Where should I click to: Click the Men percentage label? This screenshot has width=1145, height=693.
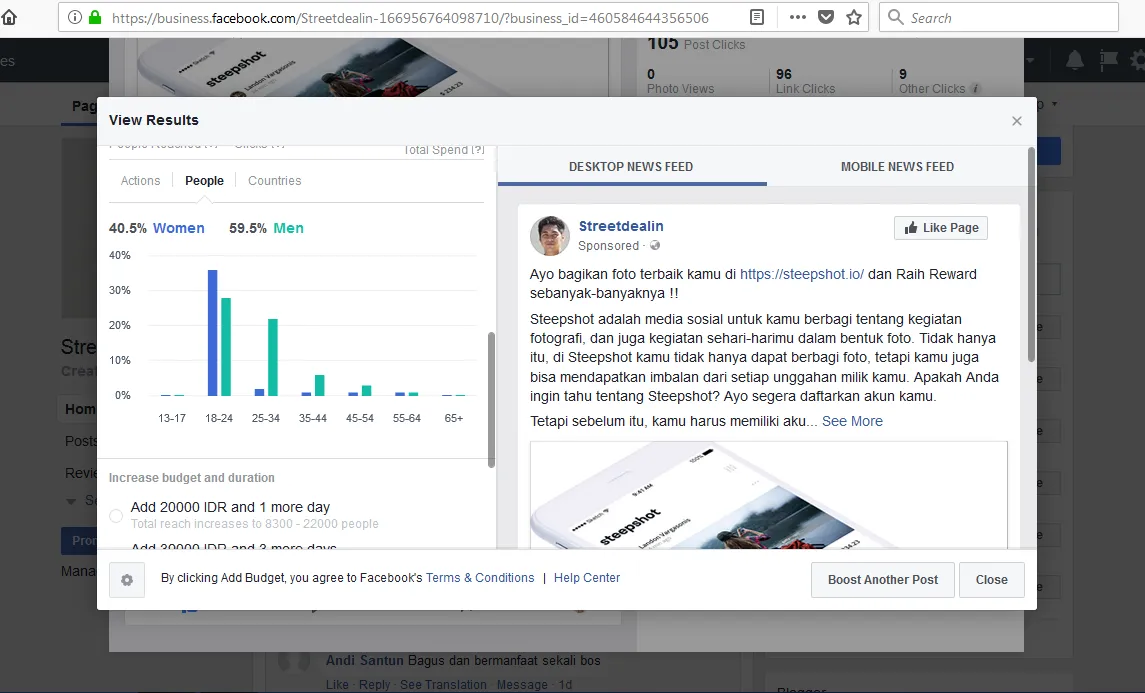[x=266, y=228]
